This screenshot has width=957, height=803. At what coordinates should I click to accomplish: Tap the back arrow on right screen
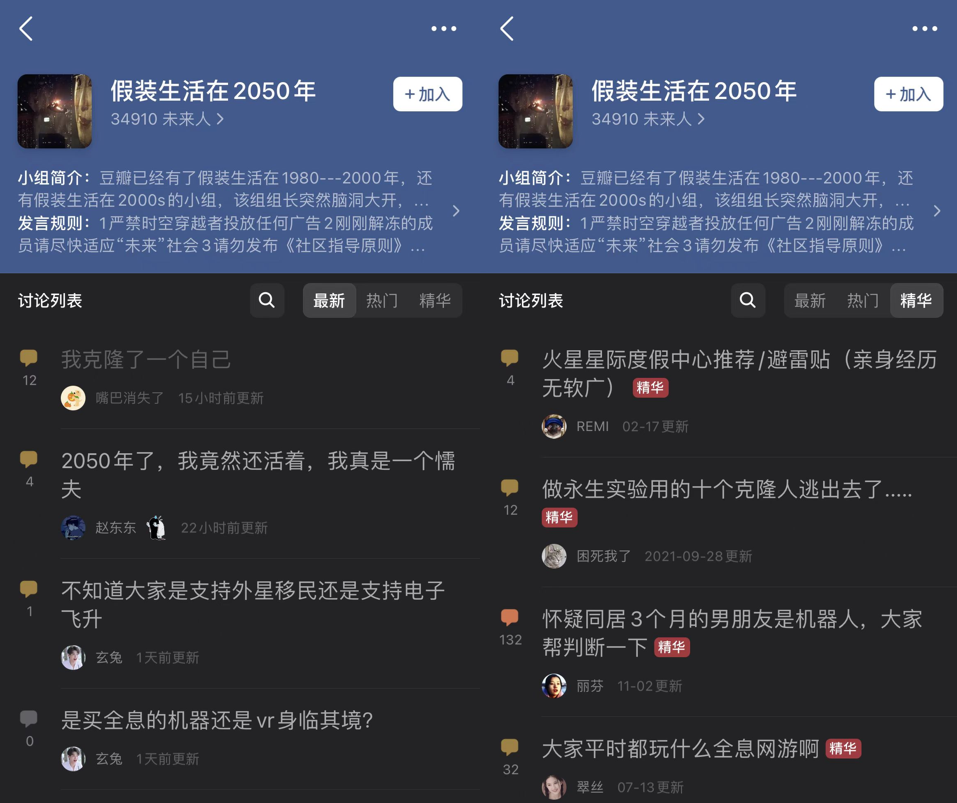coord(507,29)
